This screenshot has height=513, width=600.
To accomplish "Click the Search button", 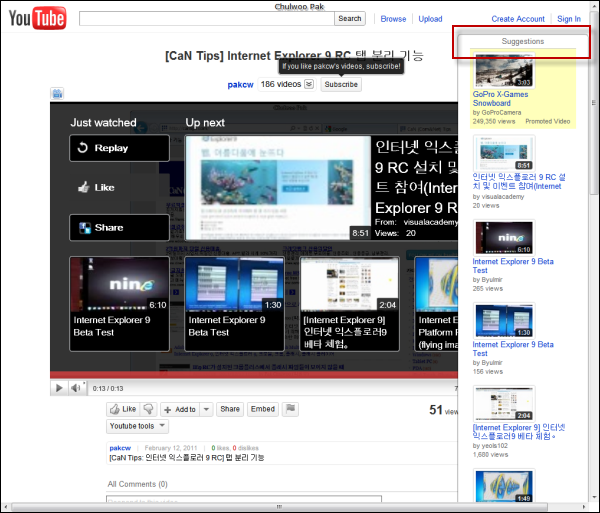I will click(350, 18).
